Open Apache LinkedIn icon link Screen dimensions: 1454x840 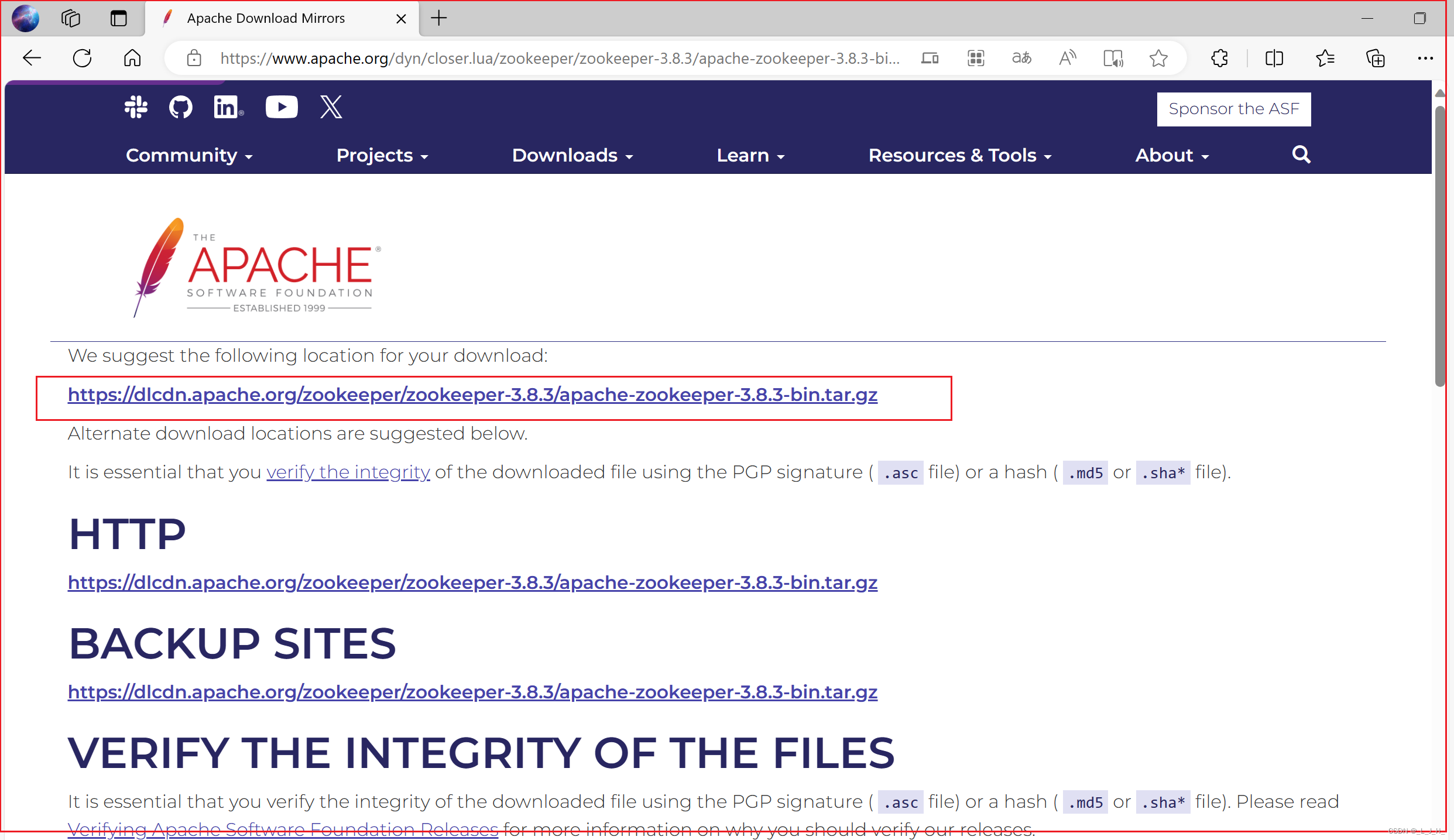[228, 107]
